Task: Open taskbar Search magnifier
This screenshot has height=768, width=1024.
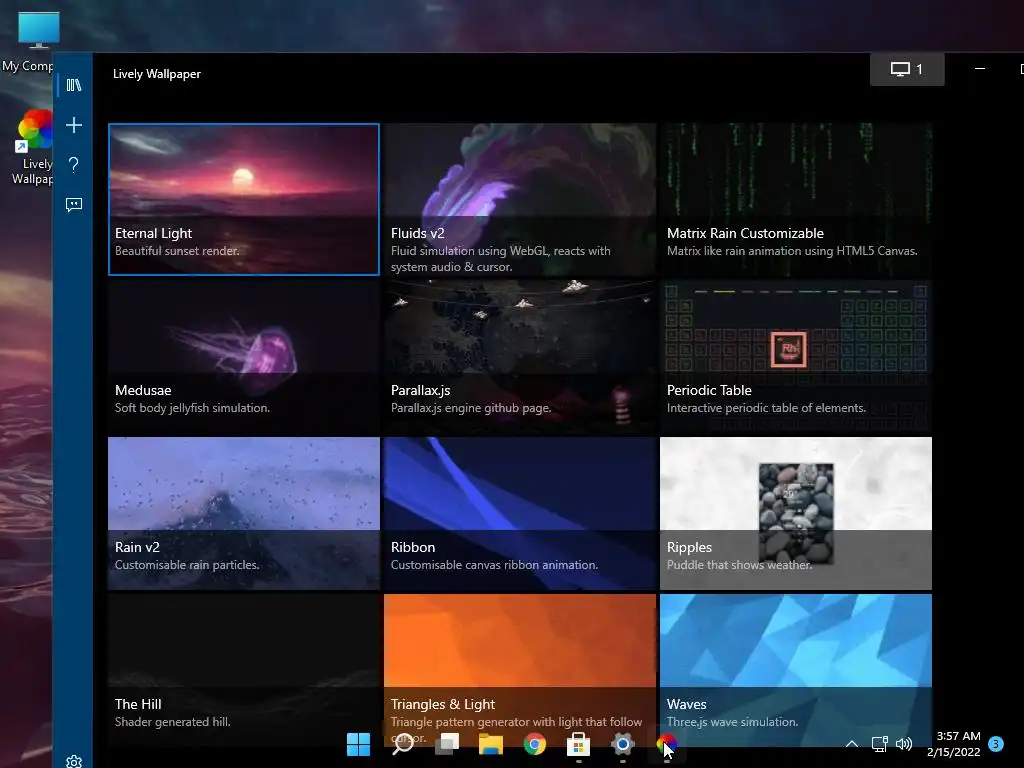Action: click(402, 744)
